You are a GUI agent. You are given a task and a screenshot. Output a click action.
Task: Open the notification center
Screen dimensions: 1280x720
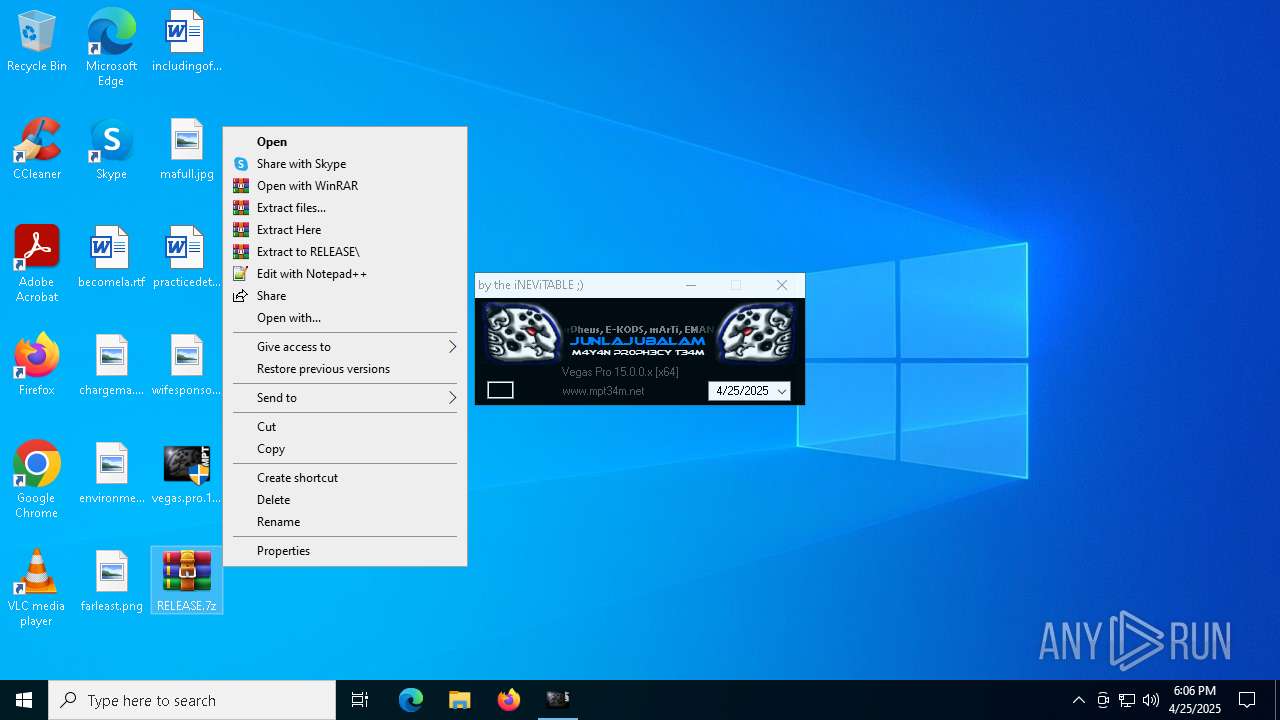[1247, 700]
